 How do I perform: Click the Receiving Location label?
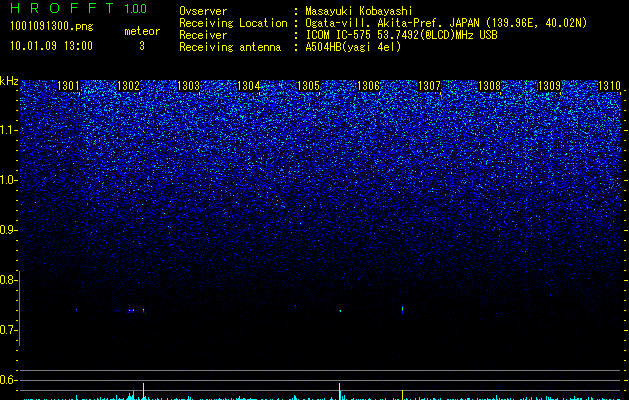pos(233,23)
